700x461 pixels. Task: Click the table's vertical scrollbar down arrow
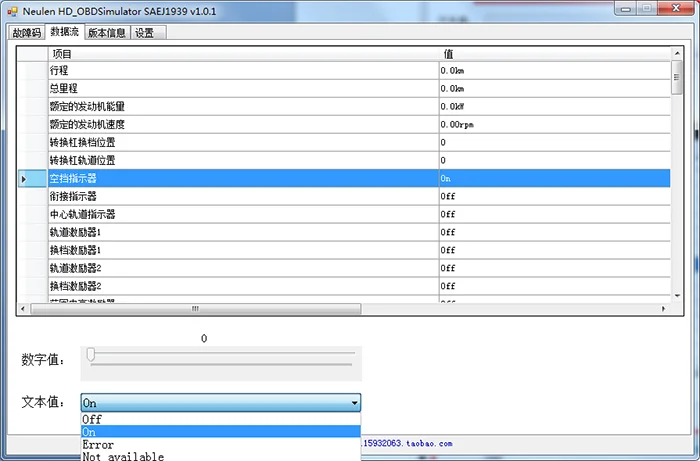677,296
